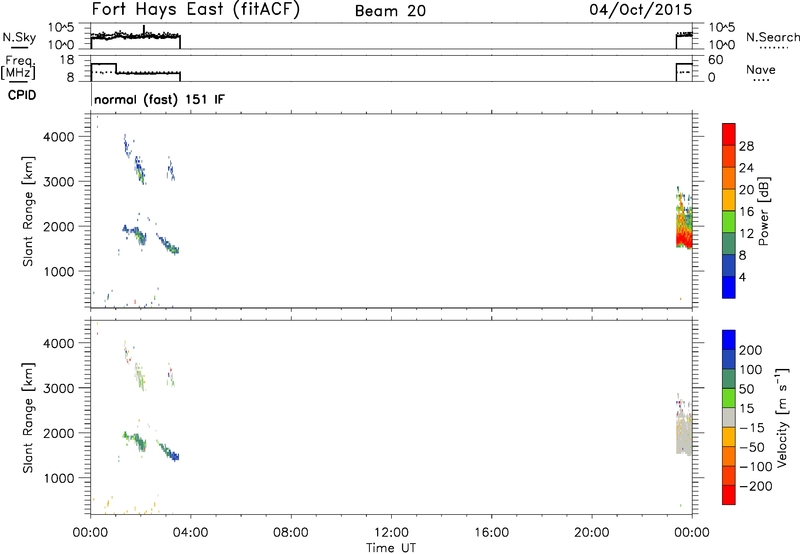Image resolution: width=800 pixels, height=554 pixels.
Task: Click the velocity colorbar value 200
Action: pos(751,350)
